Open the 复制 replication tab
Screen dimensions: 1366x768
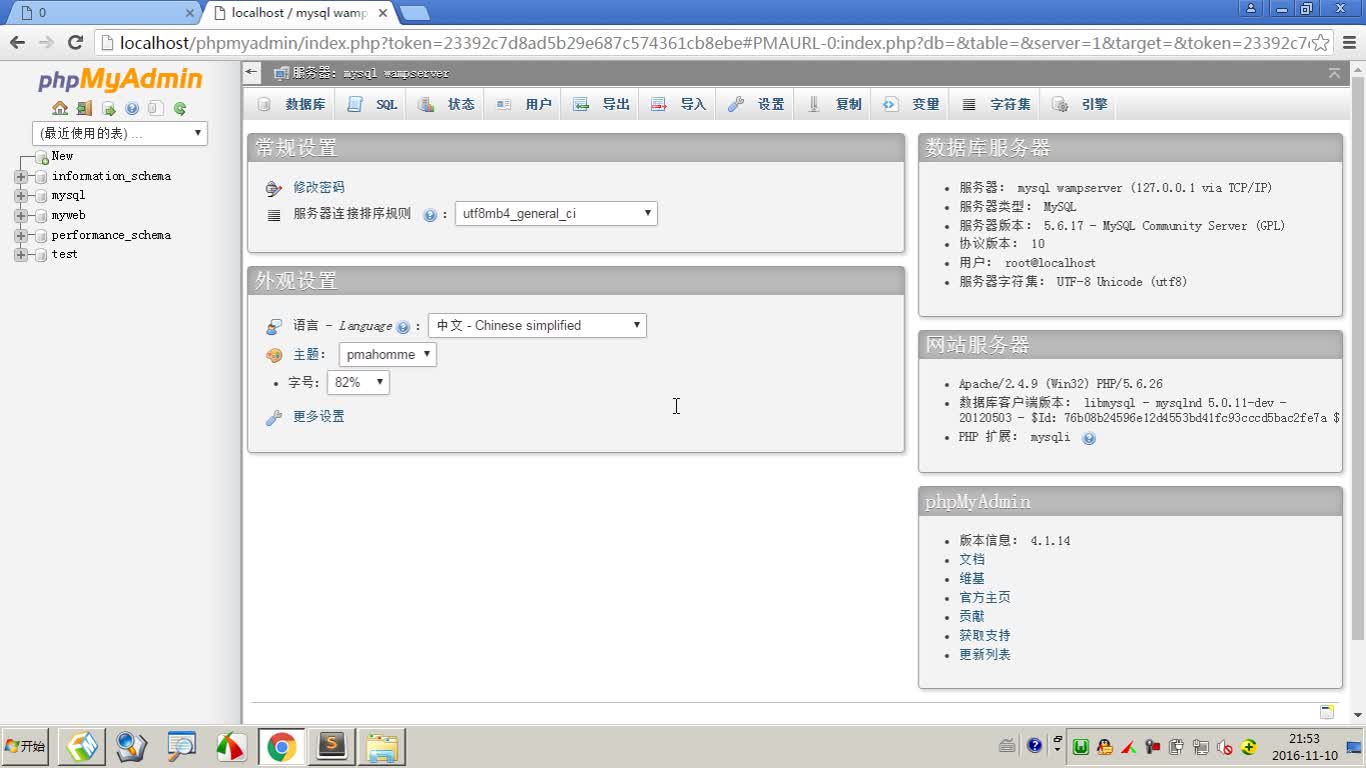[x=834, y=104]
